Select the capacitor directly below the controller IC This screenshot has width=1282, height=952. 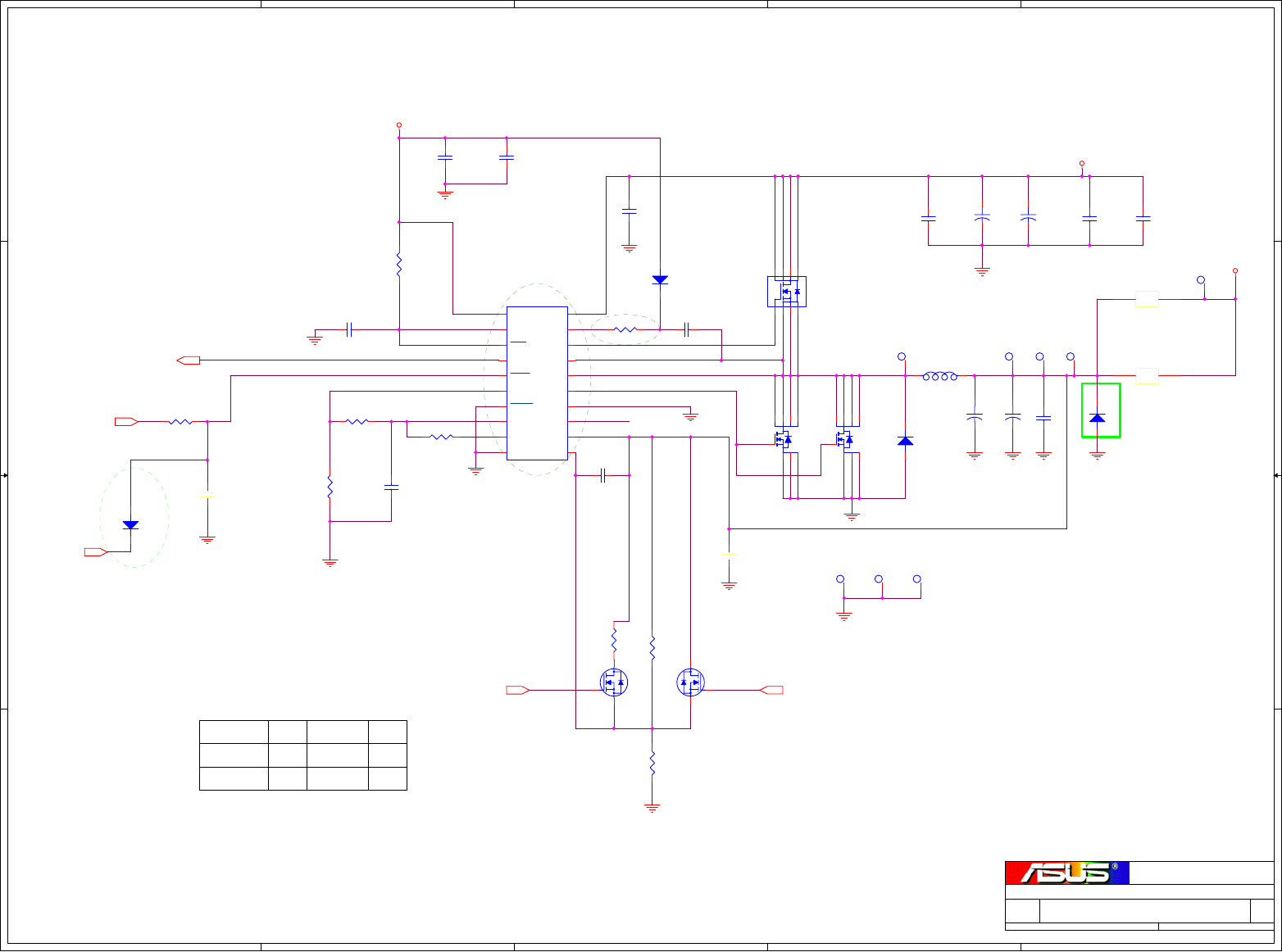[x=602, y=475]
